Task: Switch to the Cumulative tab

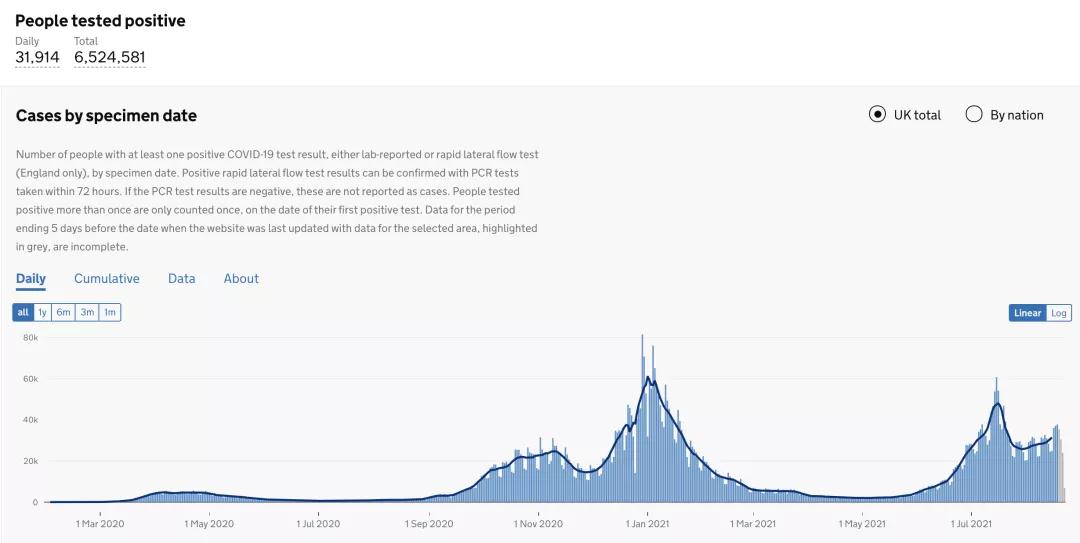Action: 107,279
